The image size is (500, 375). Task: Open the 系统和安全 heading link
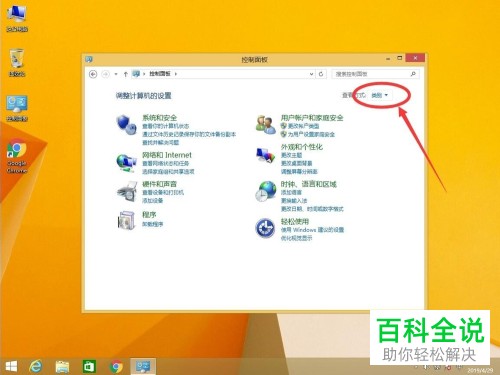[159, 118]
